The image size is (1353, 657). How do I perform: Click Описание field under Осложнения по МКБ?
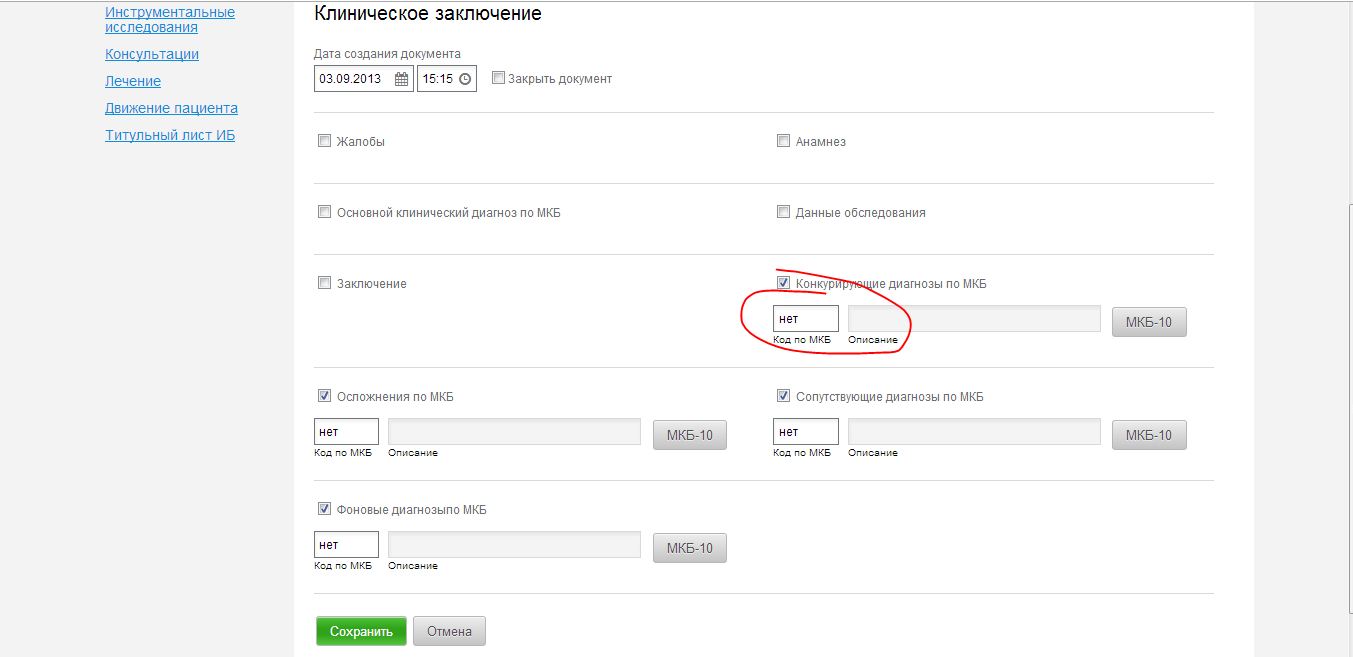pyautogui.click(x=514, y=432)
